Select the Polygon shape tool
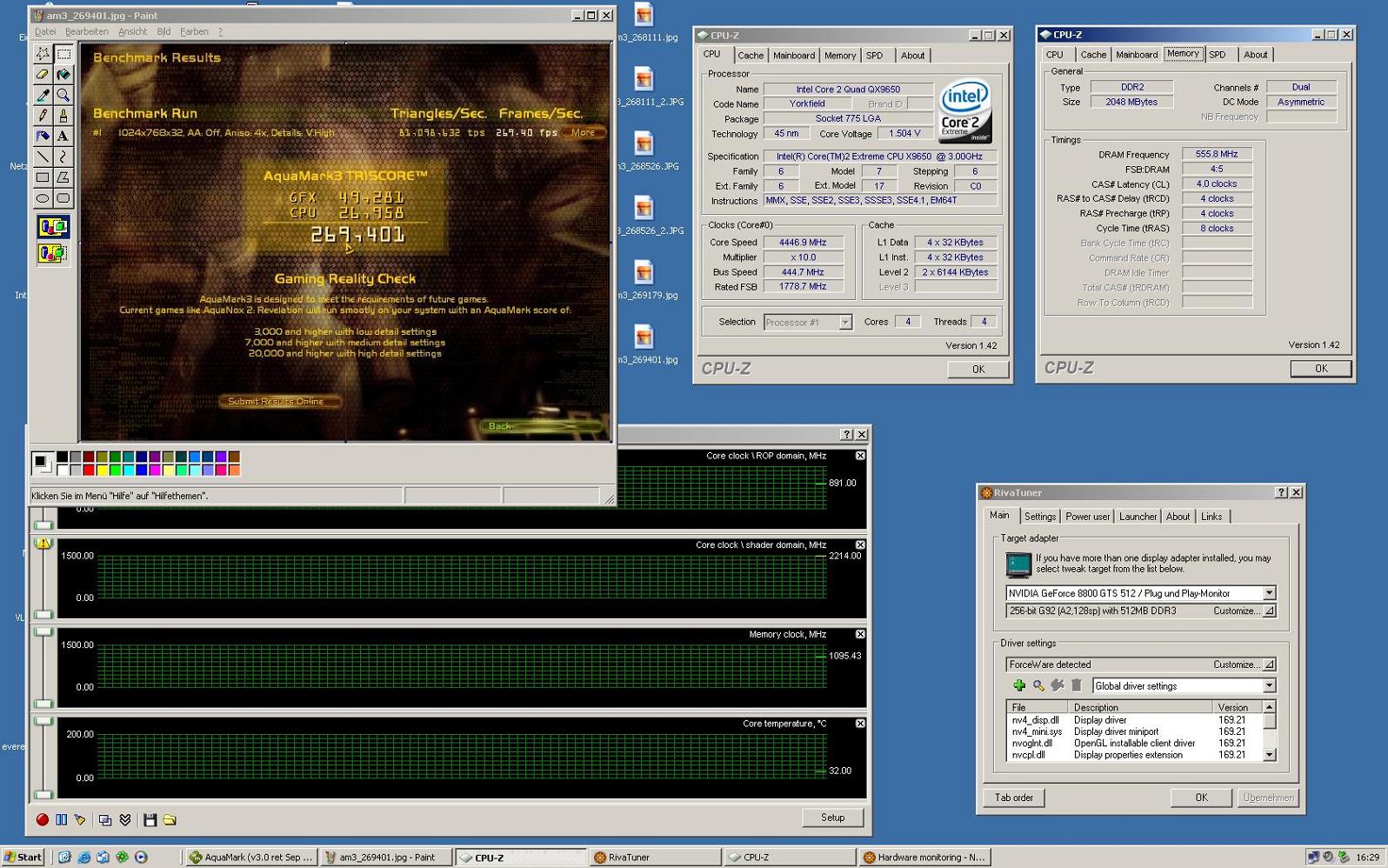This screenshot has width=1388, height=868. coord(63,177)
